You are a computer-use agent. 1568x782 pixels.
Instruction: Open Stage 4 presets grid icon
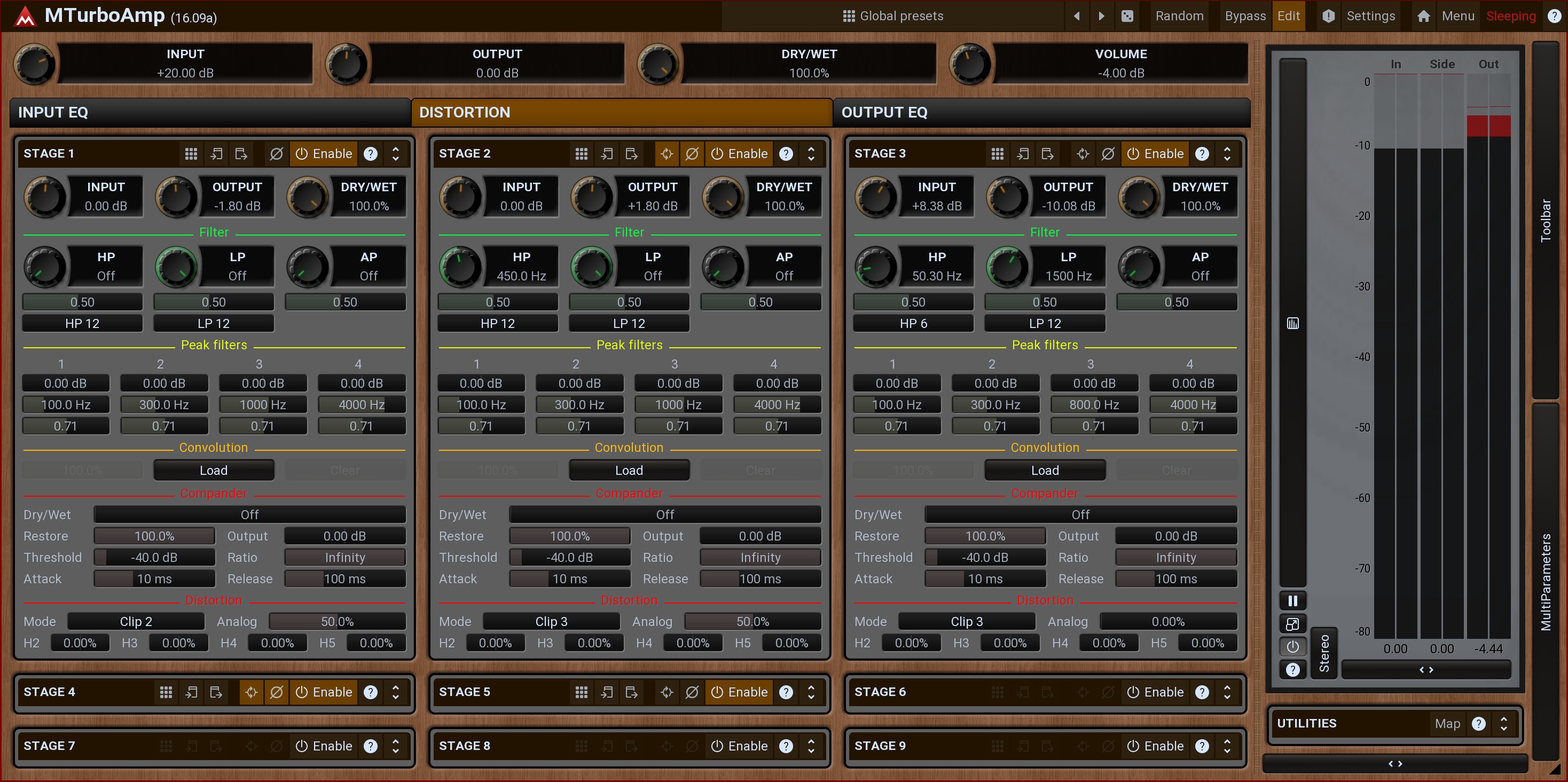point(166,692)
